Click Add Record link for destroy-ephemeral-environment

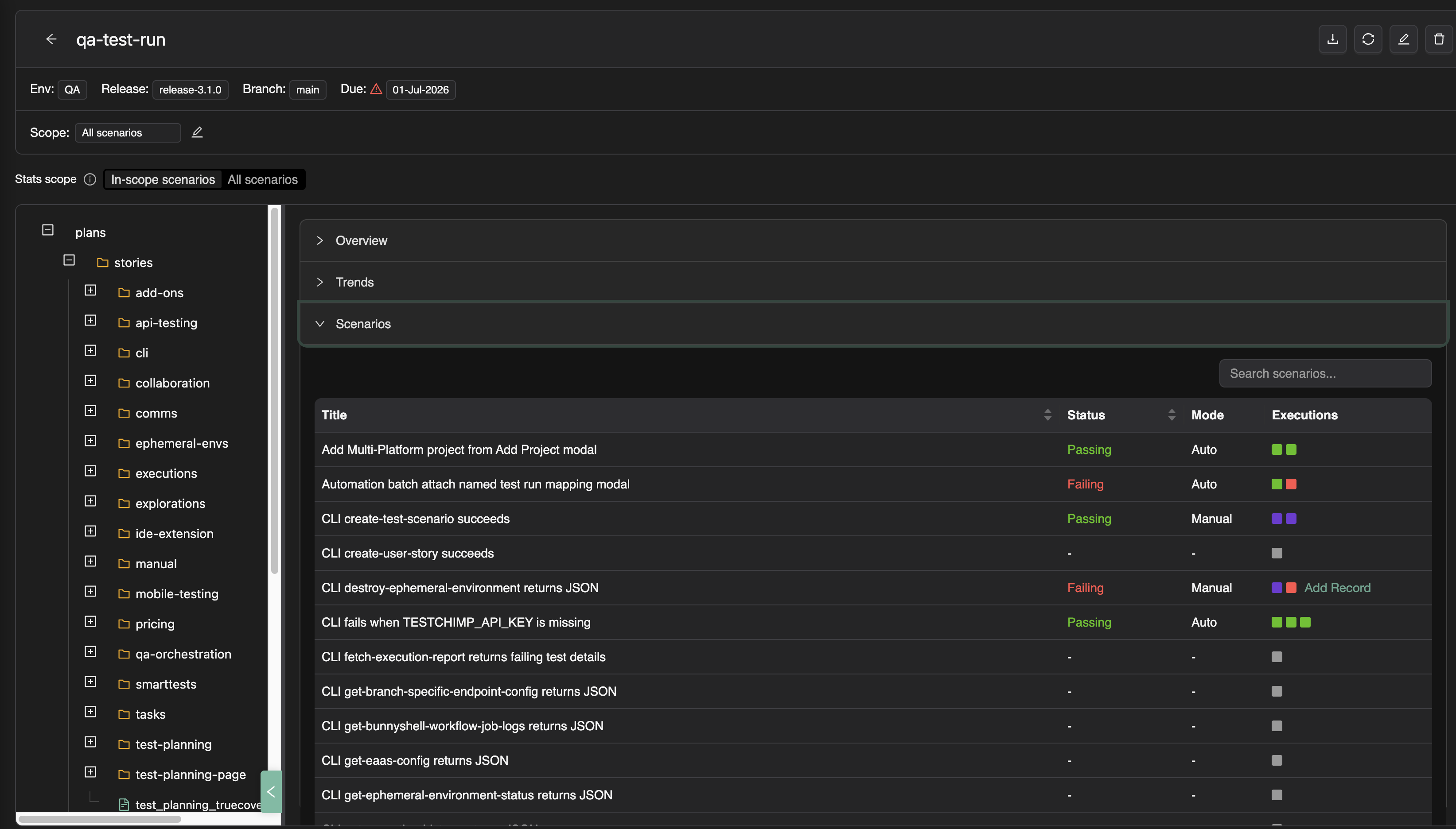(1337, 588)
